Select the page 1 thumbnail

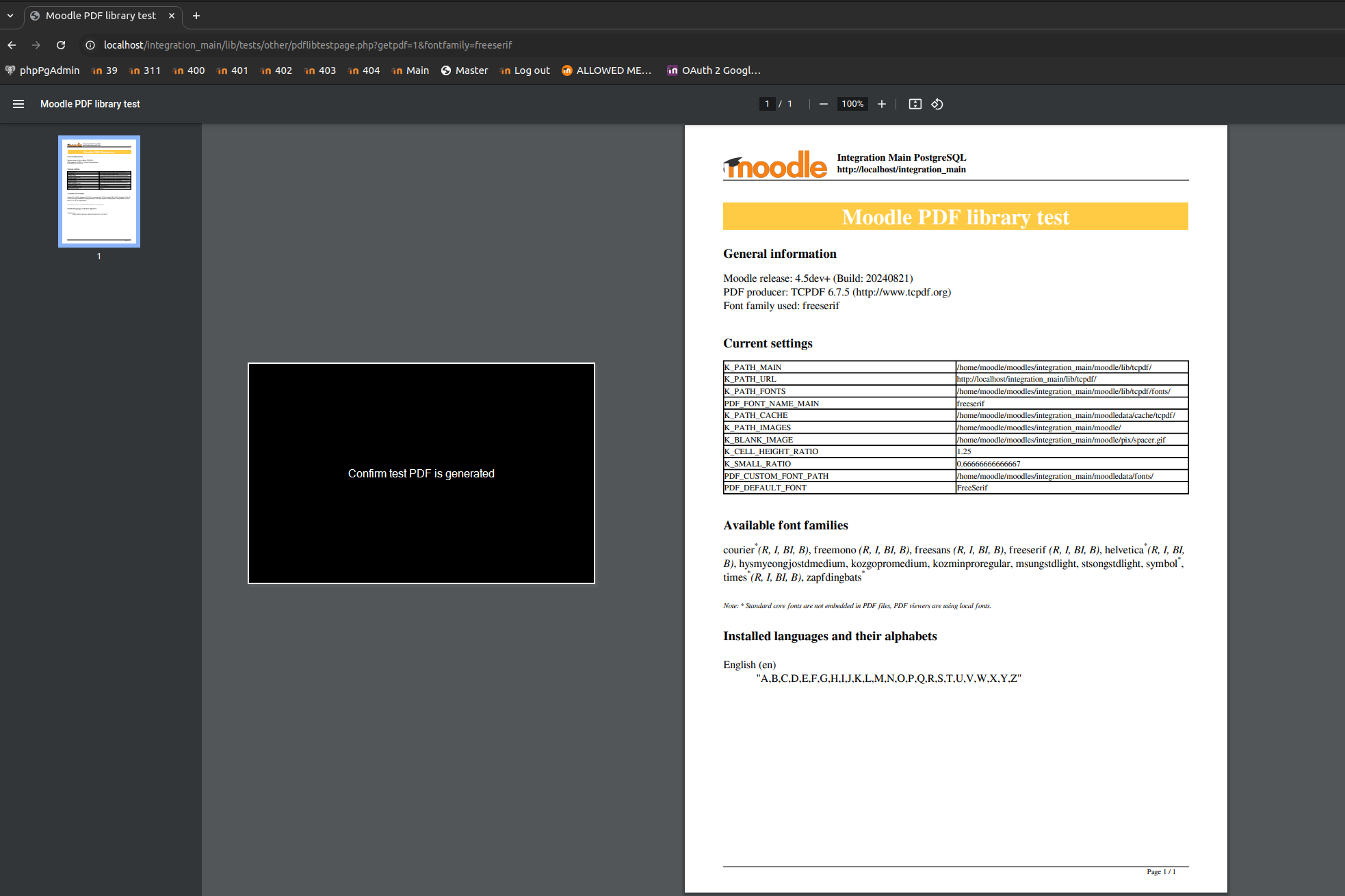click(99, 192)
